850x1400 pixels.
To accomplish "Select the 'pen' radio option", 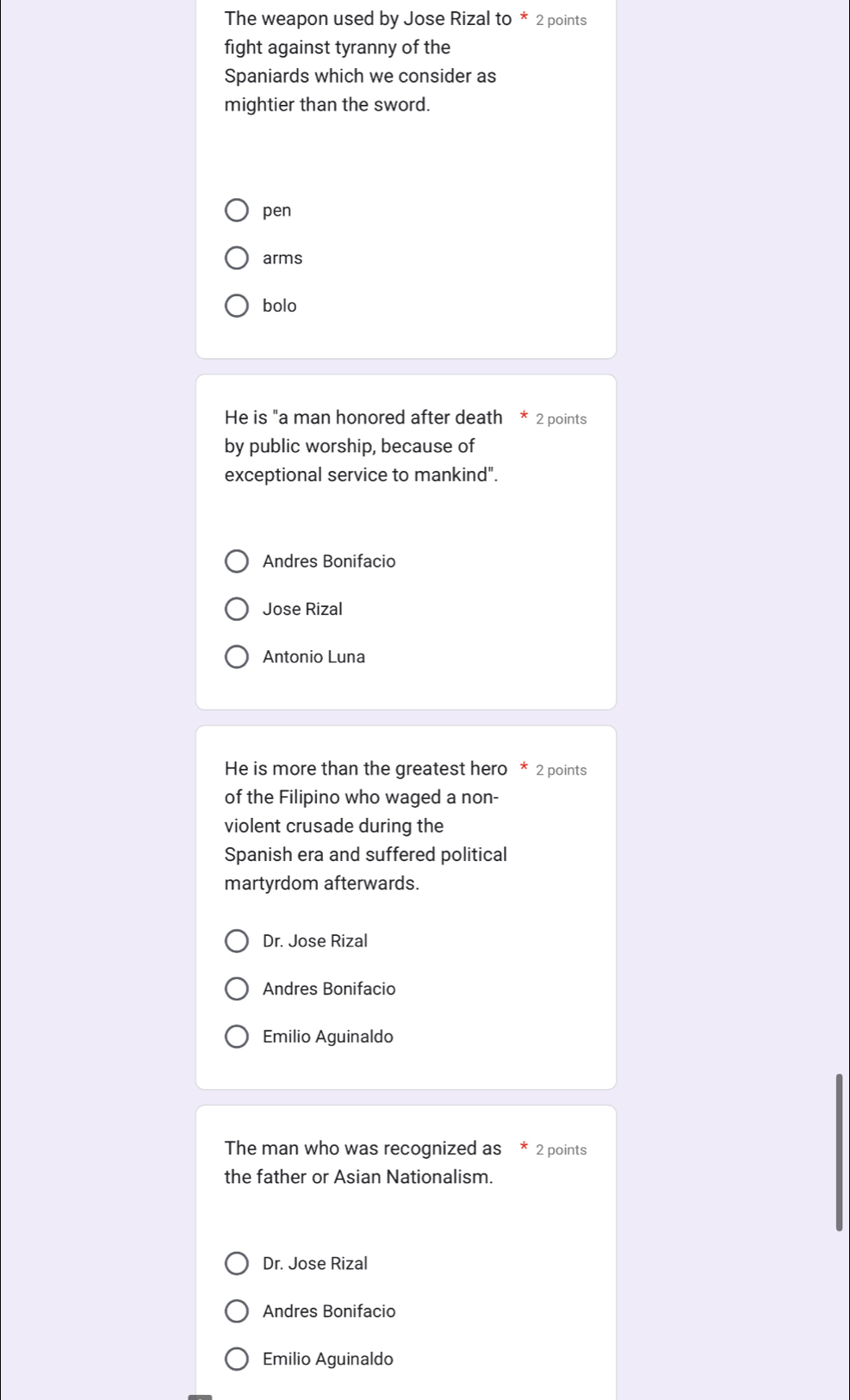I will [237, 210].
